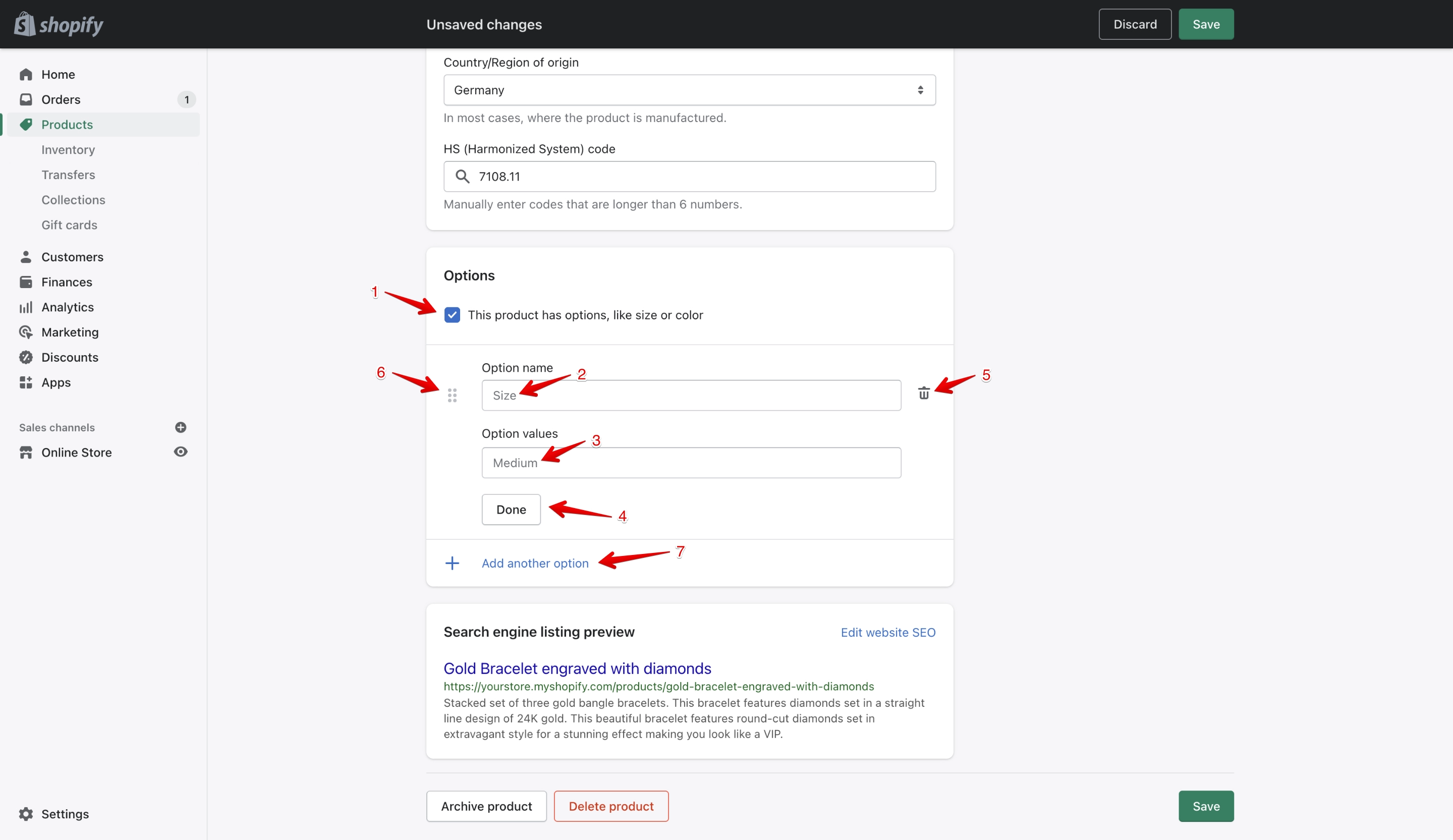Viewport: 1453px width, 840px height.
Task: Click the option drag handle dots
Action: (x=452, y=395)
